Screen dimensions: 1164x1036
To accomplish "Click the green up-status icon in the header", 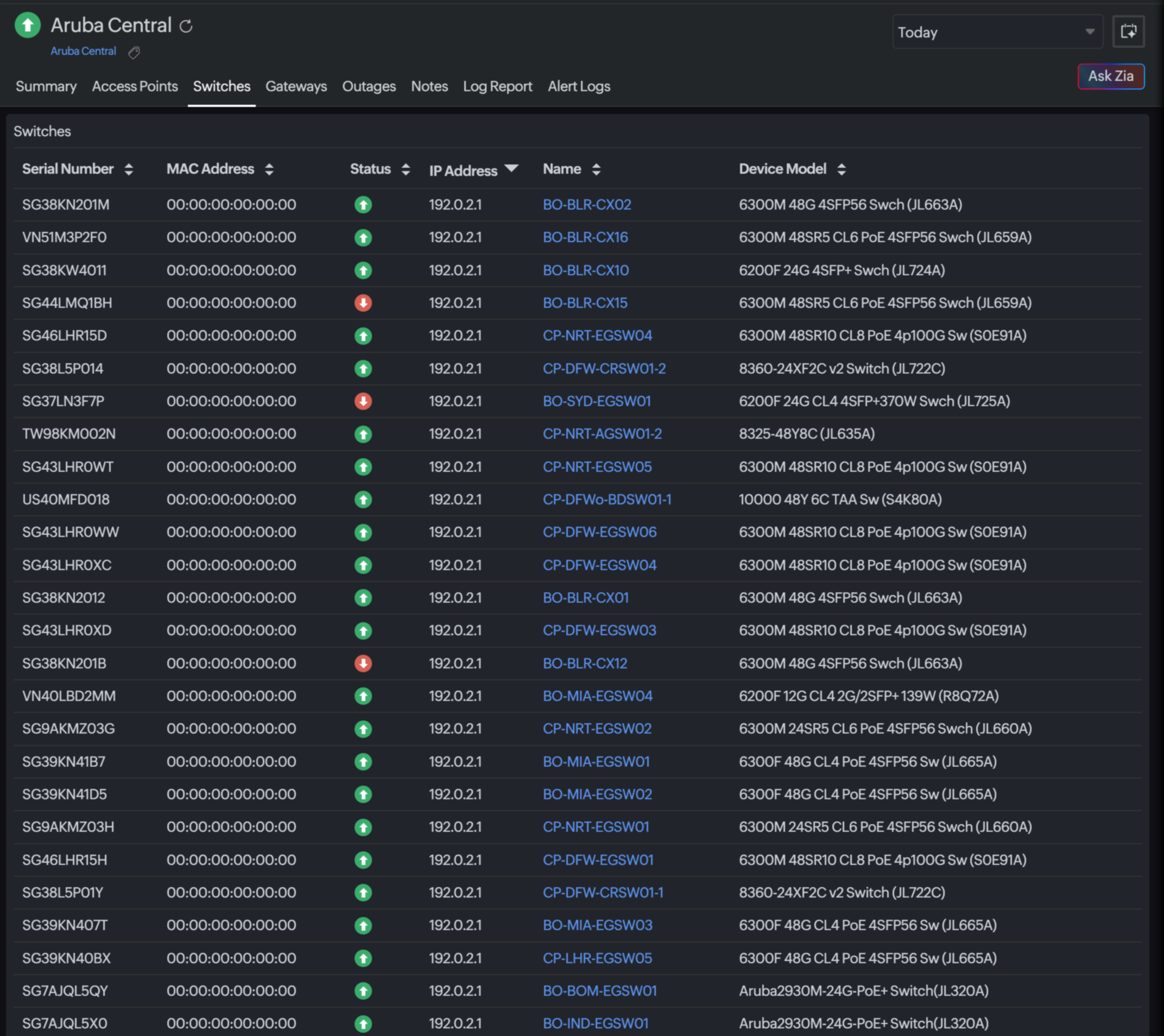I will 27,25.
